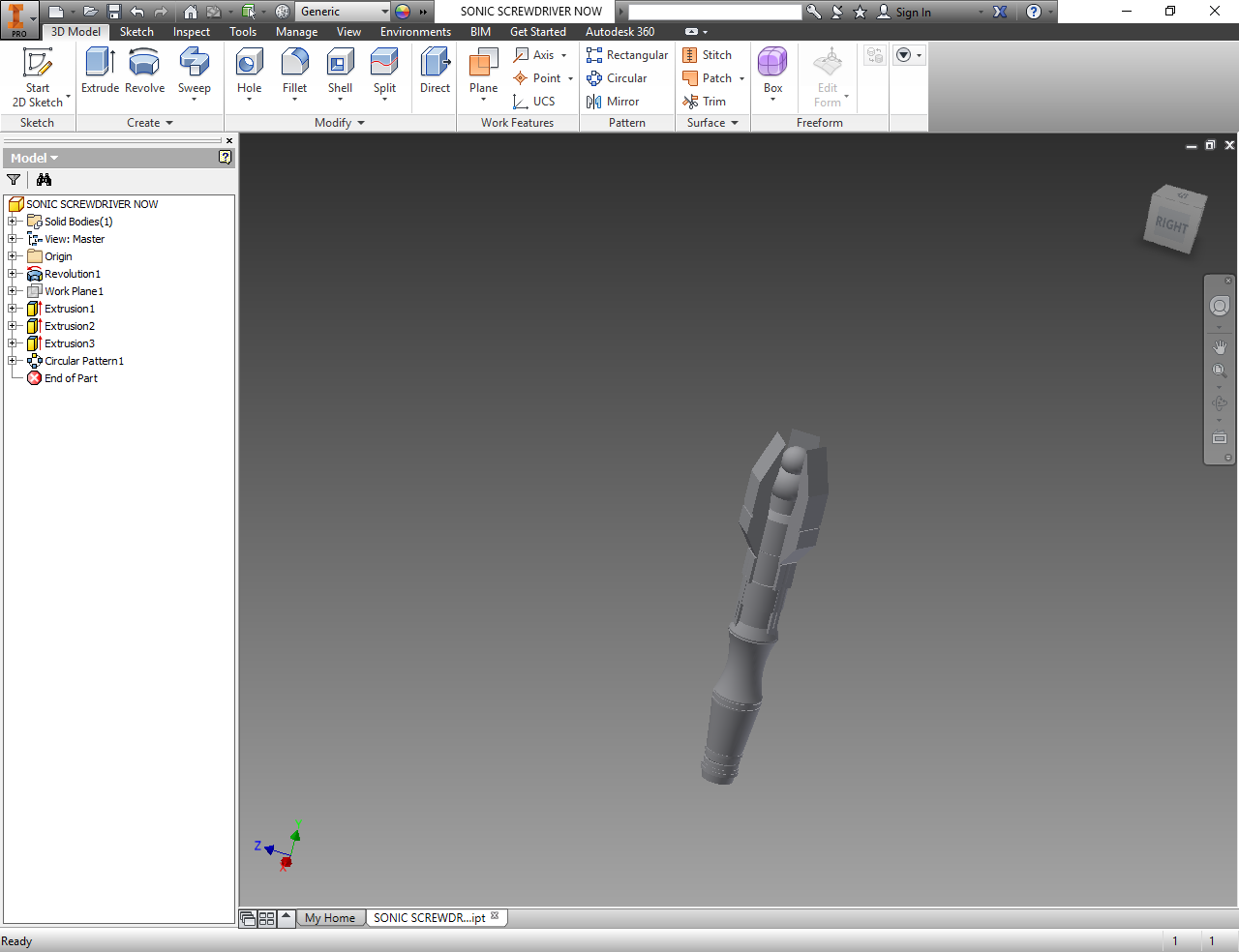Open the Model browser dropdown
The width and height of the screenshot is (1239, 952).
pos(35,158)
